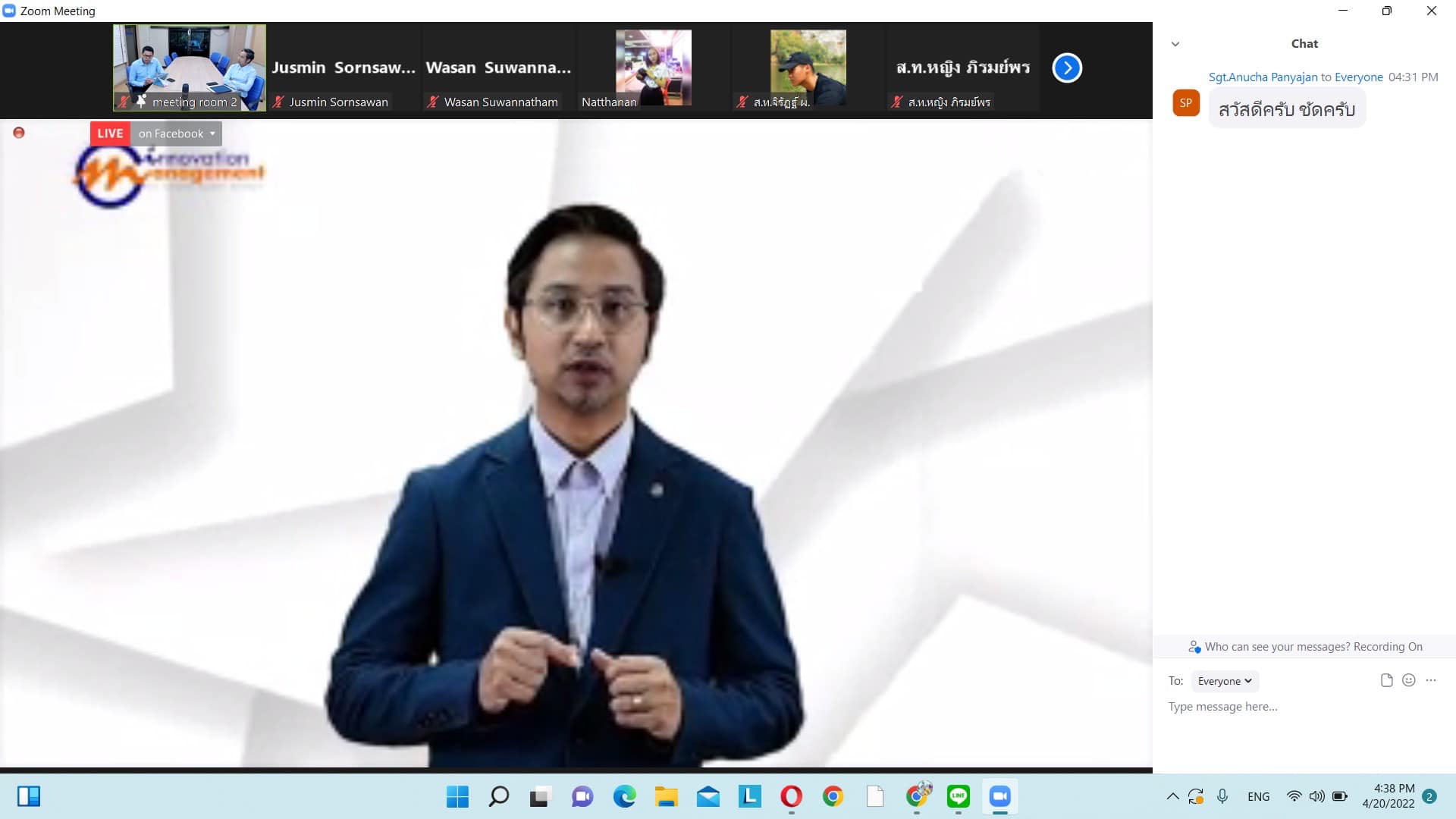Open Opera browser from taskbar
This screenshot has width=1456, height=819.
tap(791, 796)
